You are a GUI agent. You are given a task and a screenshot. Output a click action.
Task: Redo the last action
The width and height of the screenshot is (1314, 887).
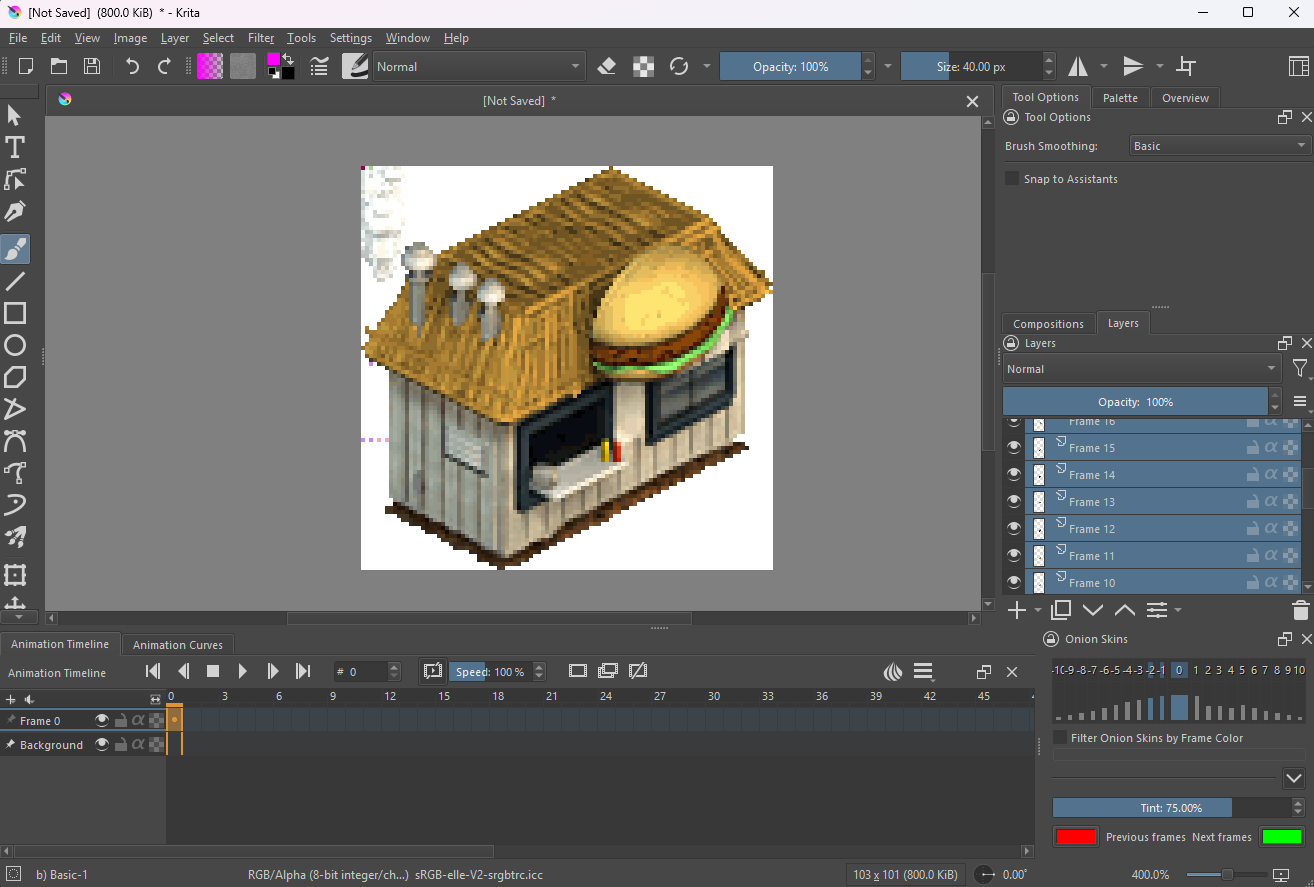pos(165,66)
